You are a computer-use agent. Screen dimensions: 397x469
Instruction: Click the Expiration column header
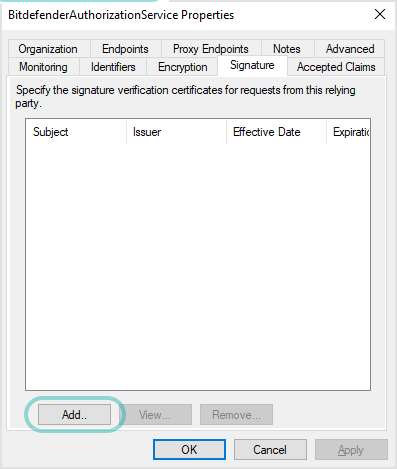point(348,132)
